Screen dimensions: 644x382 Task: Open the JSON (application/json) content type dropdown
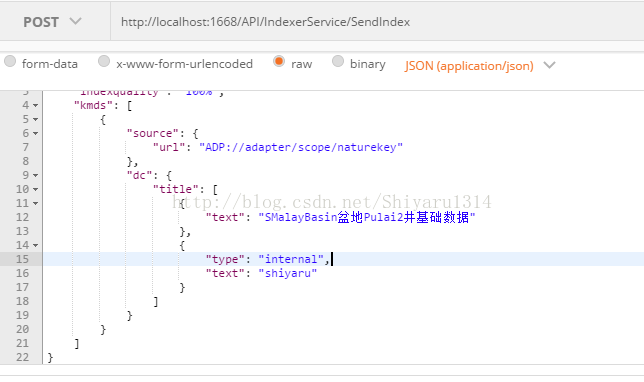tap(480, 66)
